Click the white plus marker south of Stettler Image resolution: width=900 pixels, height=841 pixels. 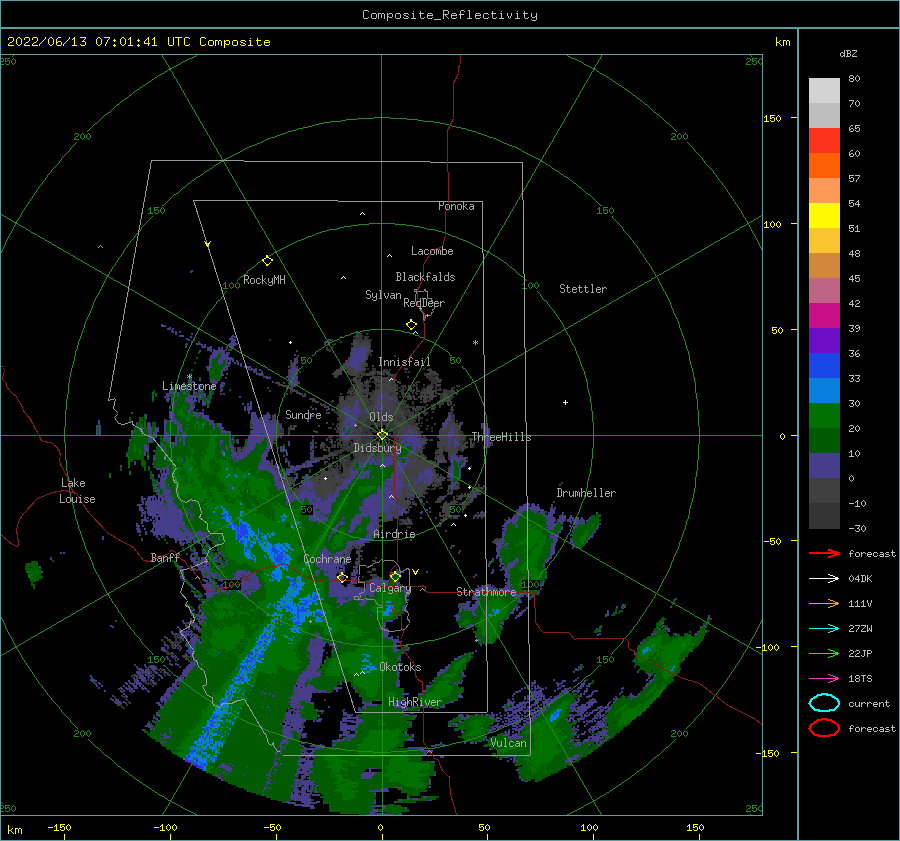565,402
